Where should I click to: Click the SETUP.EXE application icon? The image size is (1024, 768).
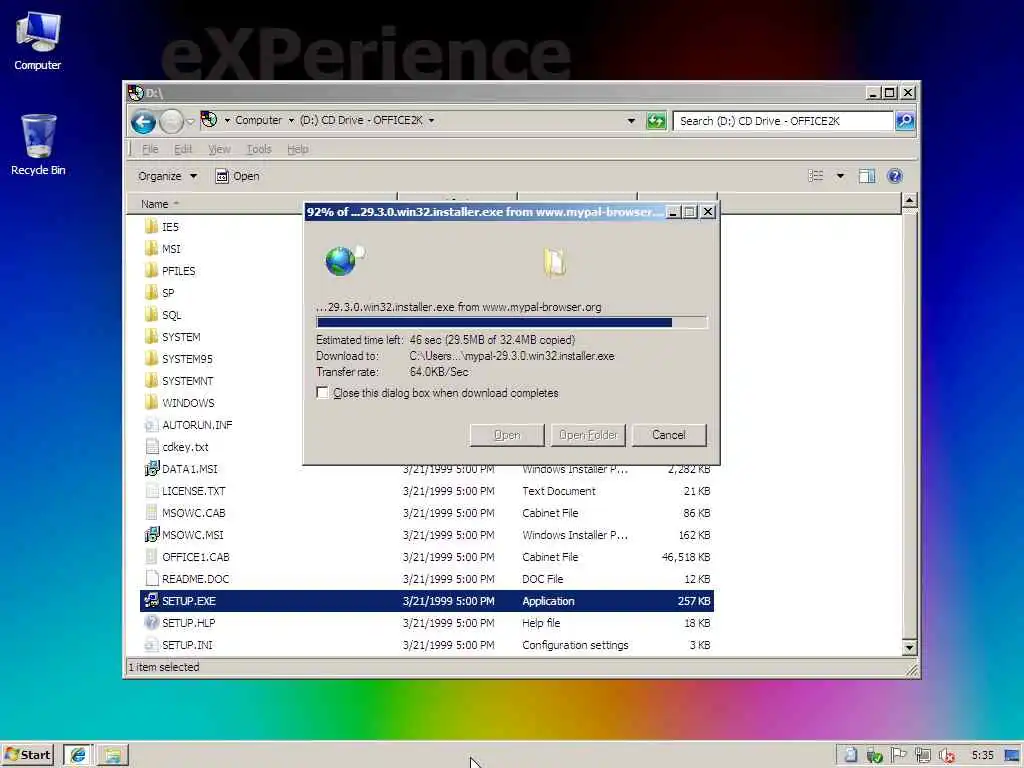(152, 601)
